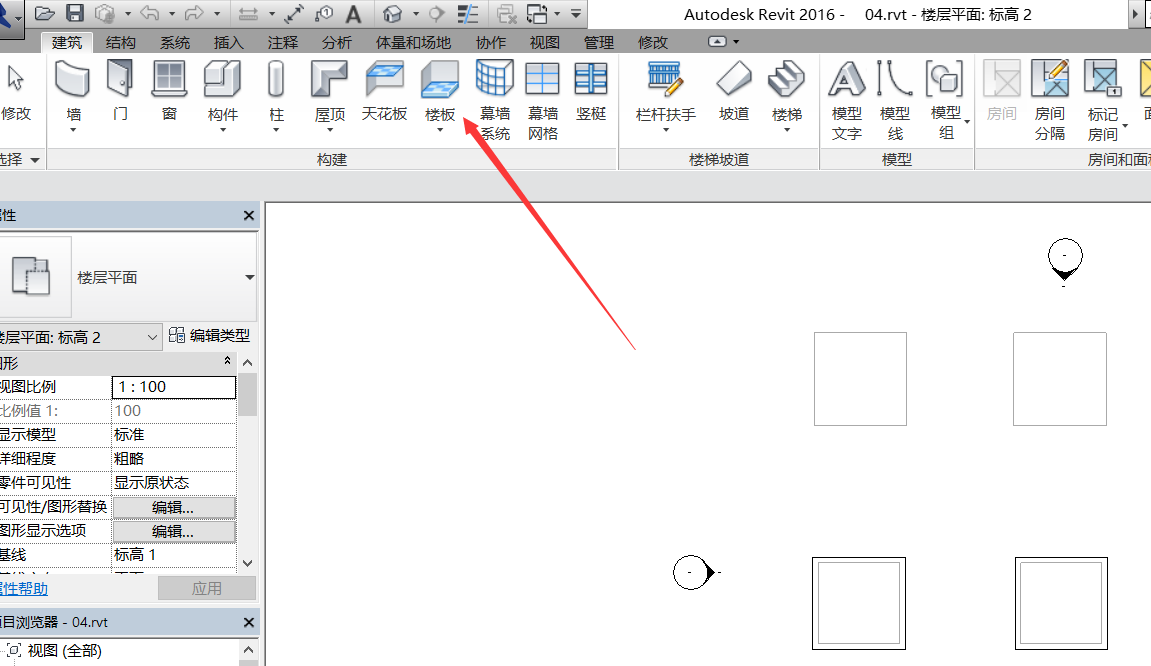
Task: Open the 楼层平面 type selector dropdown
Action: [249, 278]
